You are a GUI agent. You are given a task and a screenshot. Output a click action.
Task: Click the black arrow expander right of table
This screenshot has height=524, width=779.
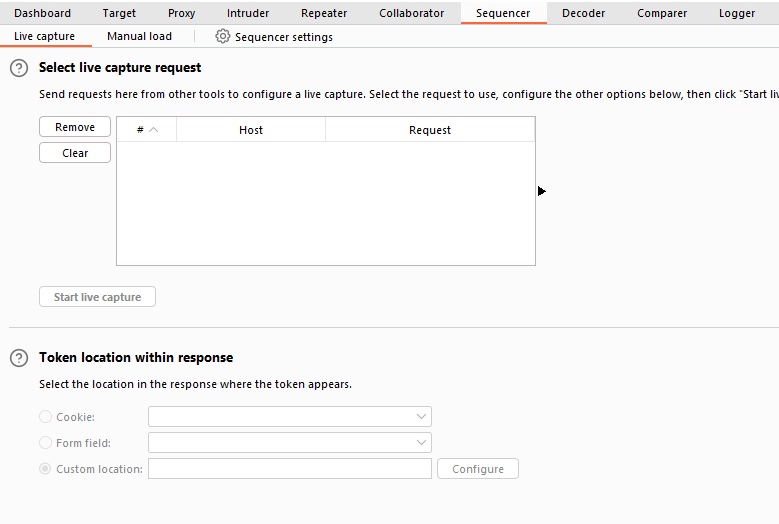point(542,191)
